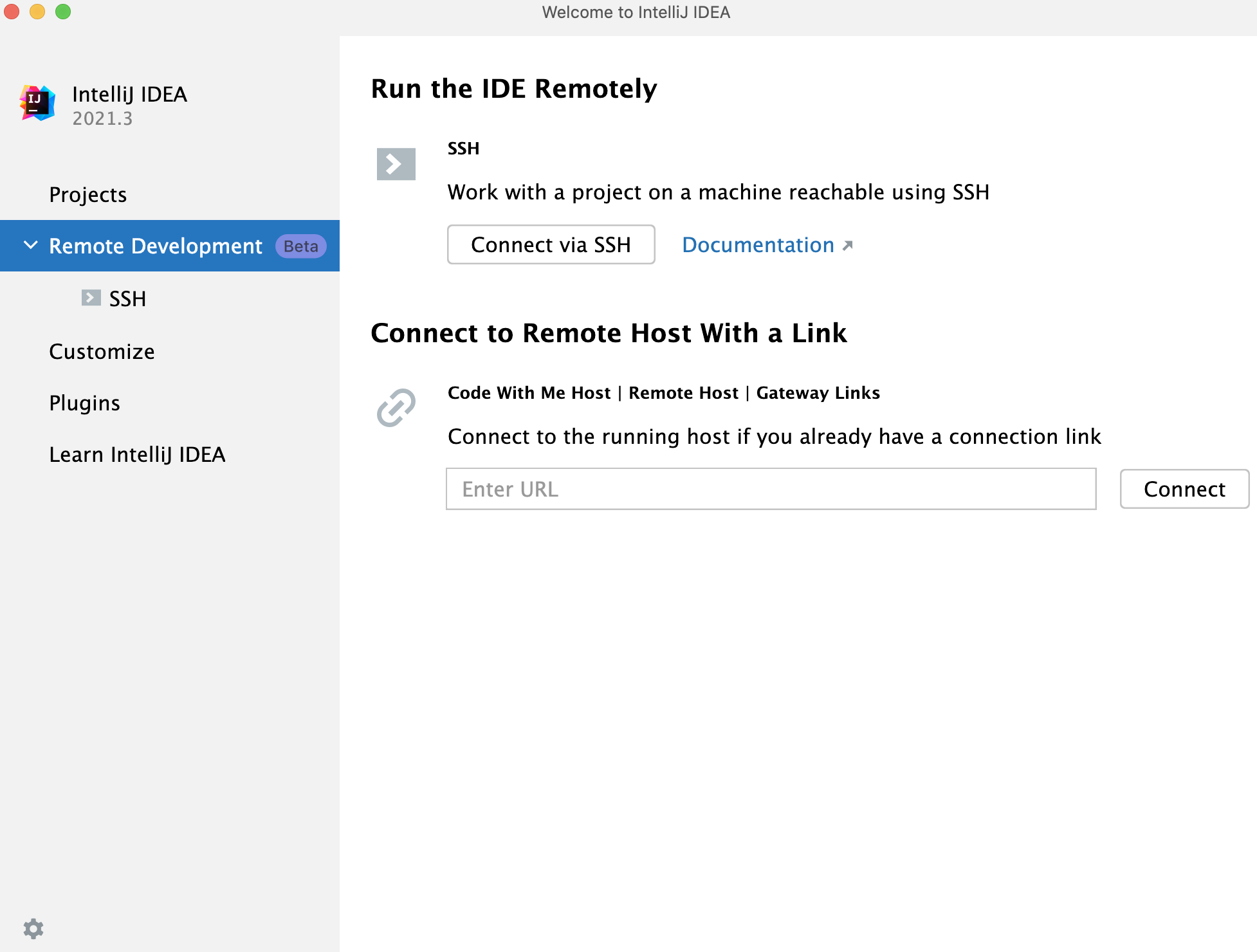
Task: Click the green macOS zoom button
Action: click(63, 12)
